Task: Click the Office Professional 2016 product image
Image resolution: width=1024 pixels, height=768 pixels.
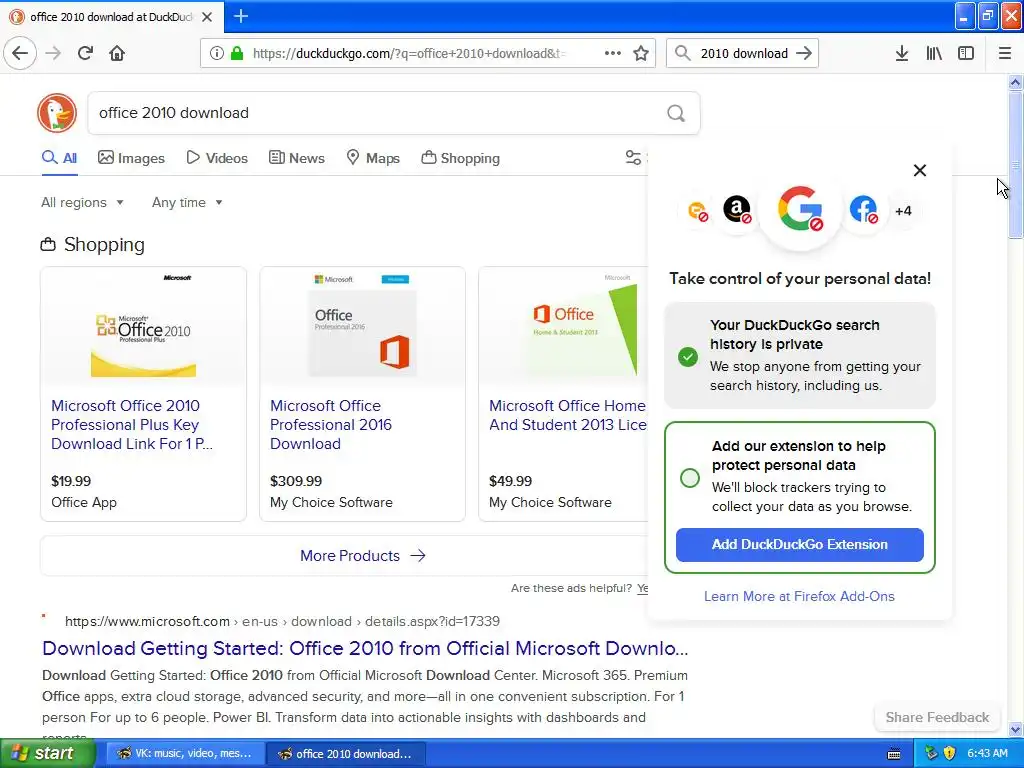Action: (x=362, y=327)
